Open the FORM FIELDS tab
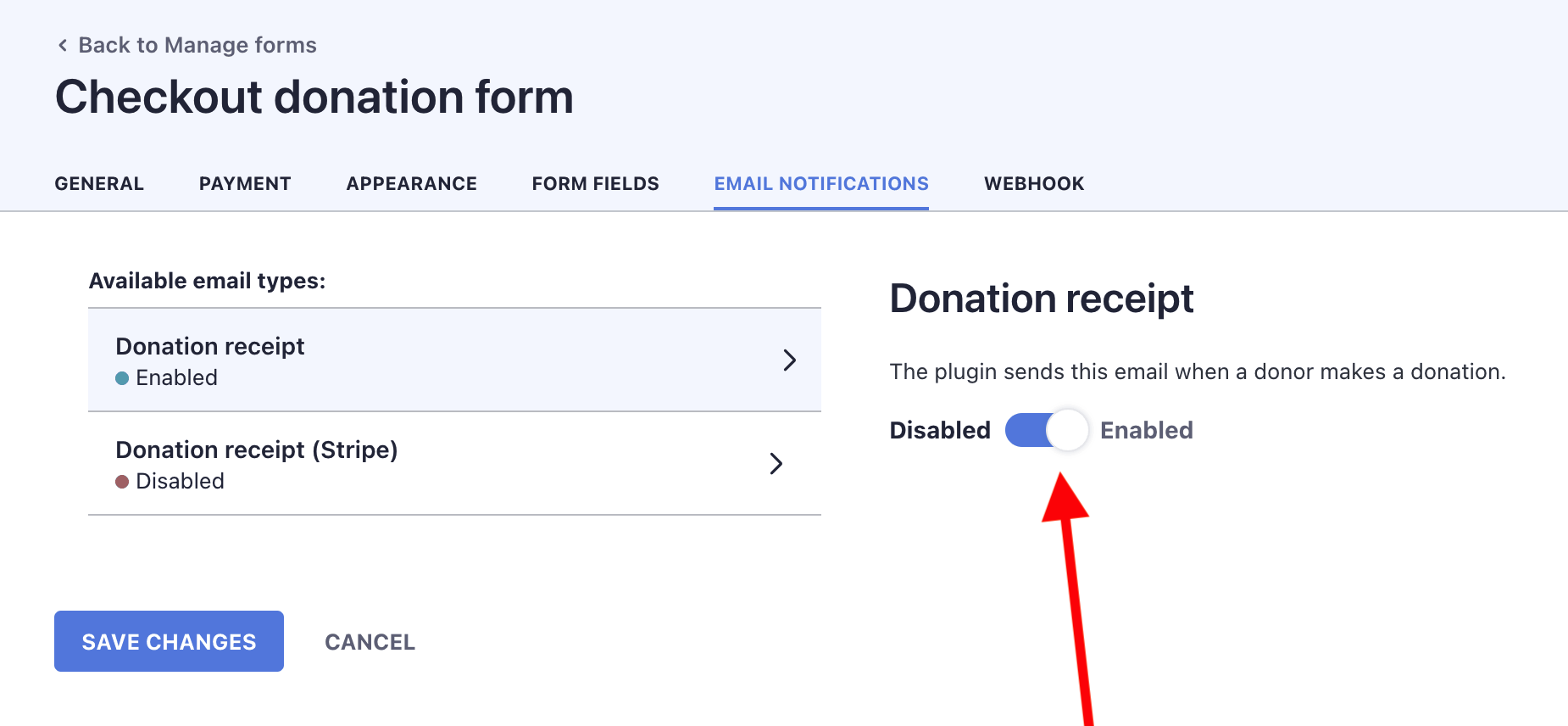Image resolution: width=1568 pixels, height=726 pixels. [x=595, y=183]
